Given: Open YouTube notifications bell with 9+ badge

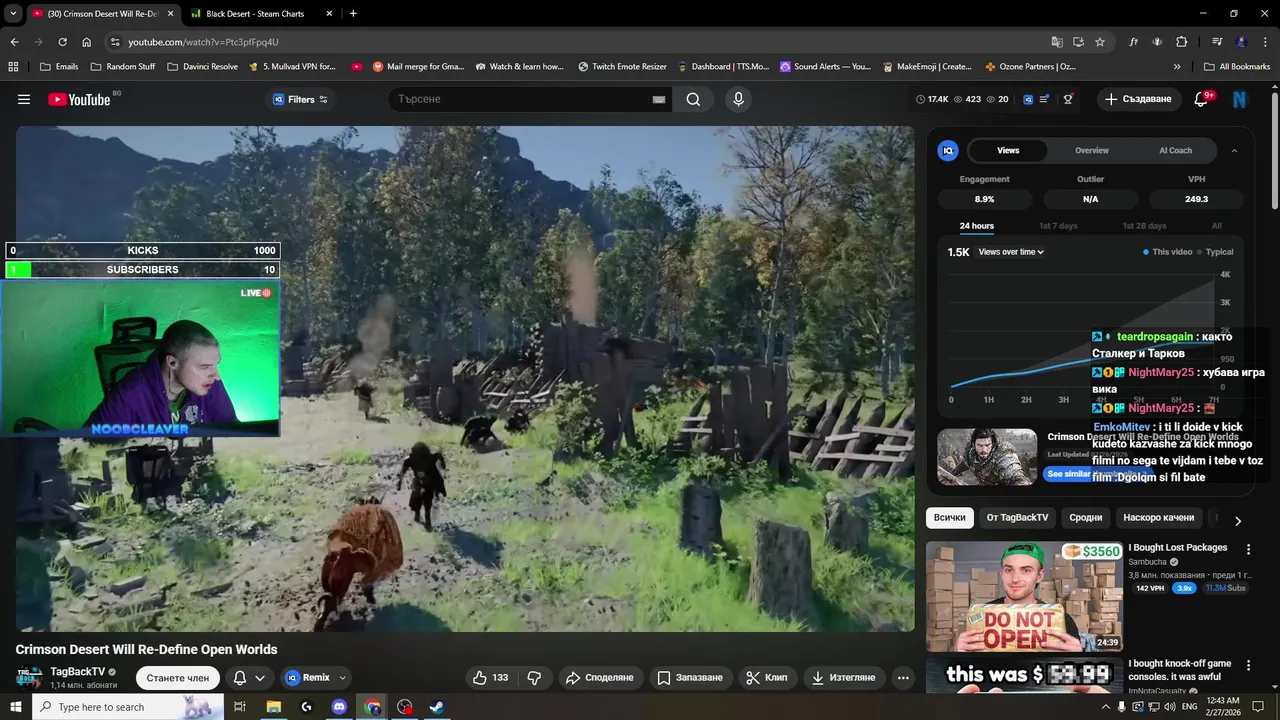Looking at the screenshot, I should click(1202, 99).
